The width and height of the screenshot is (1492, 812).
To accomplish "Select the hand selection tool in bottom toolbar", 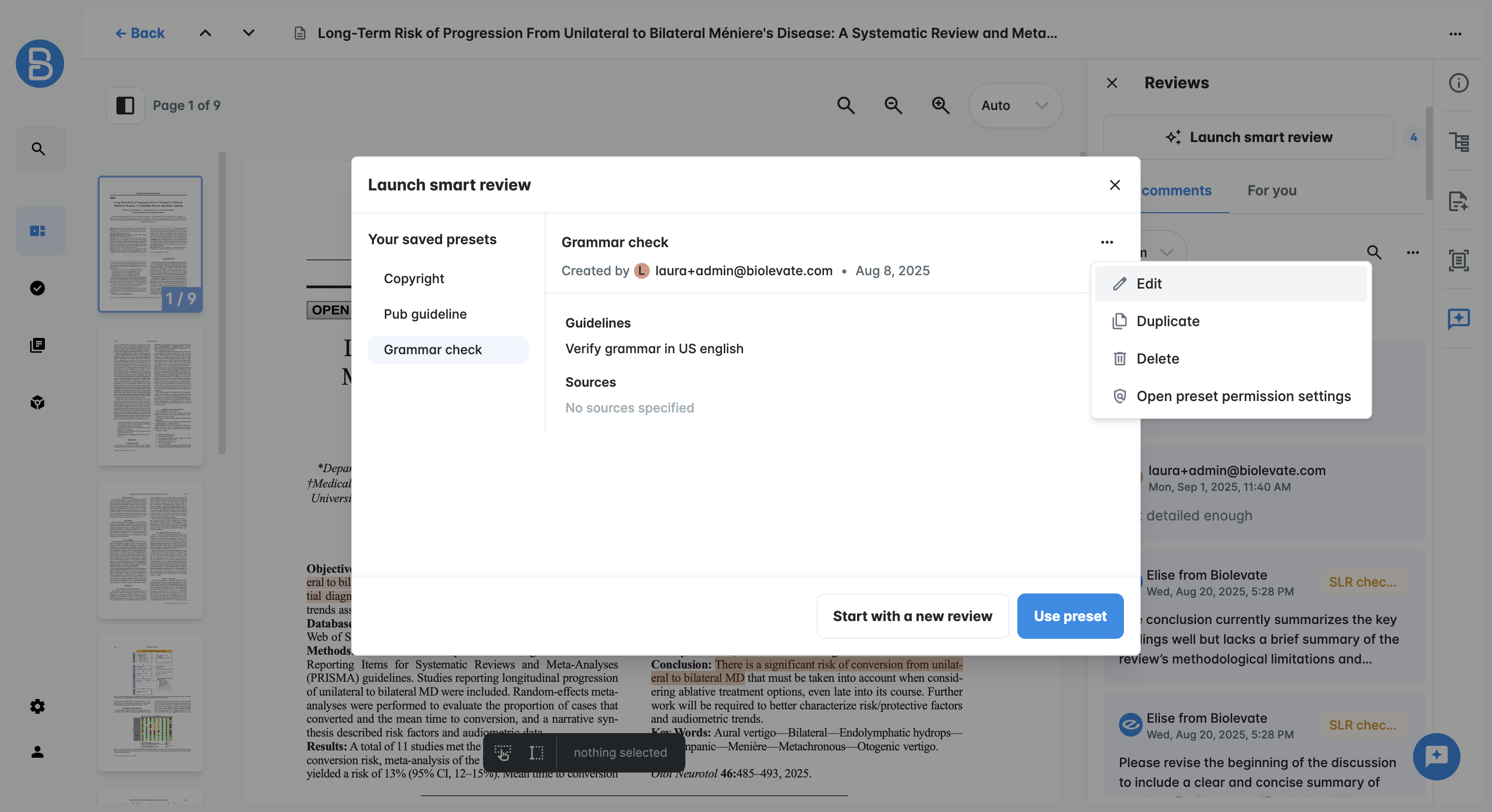I will [502, 752].
